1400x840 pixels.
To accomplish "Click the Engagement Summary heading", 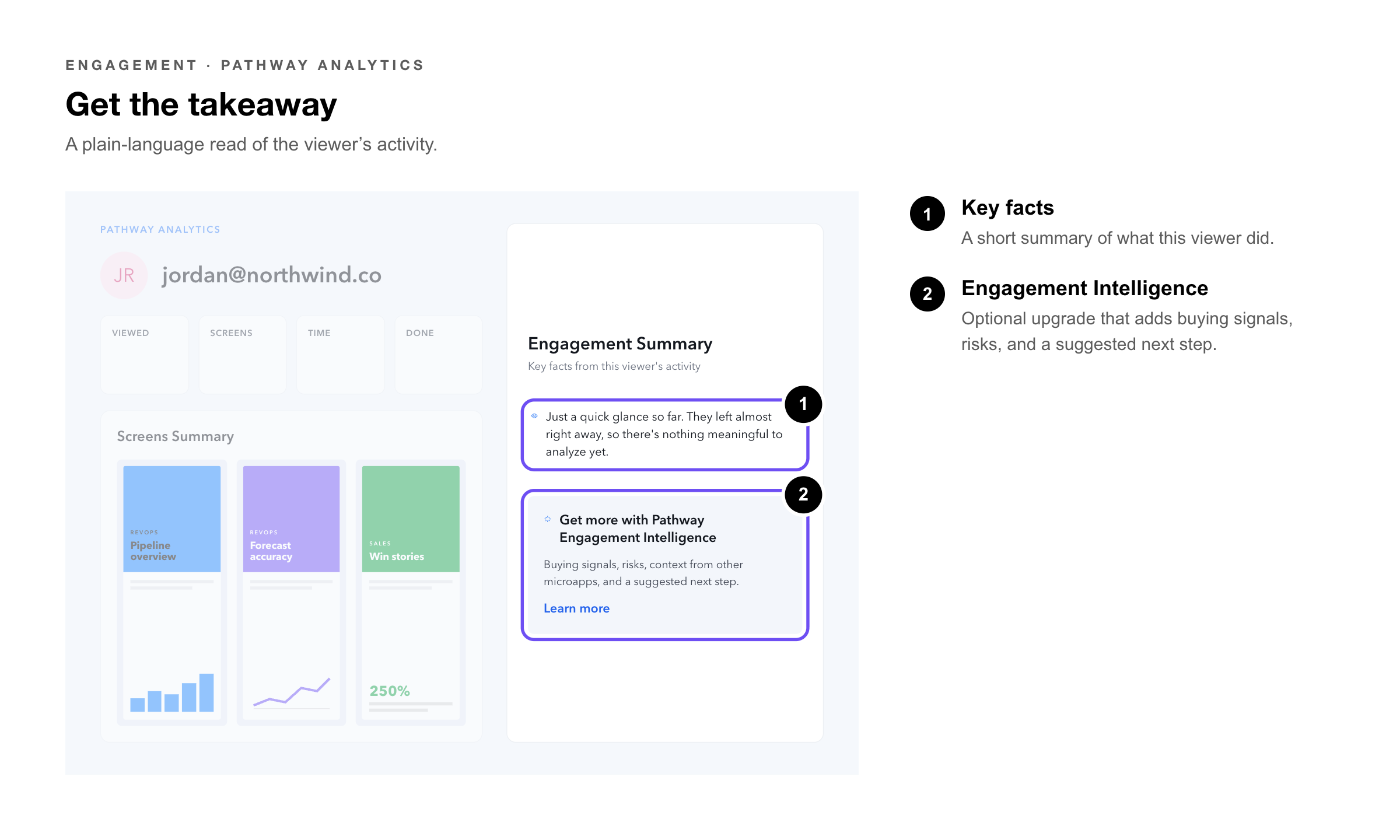I will (x=620, y=344).
